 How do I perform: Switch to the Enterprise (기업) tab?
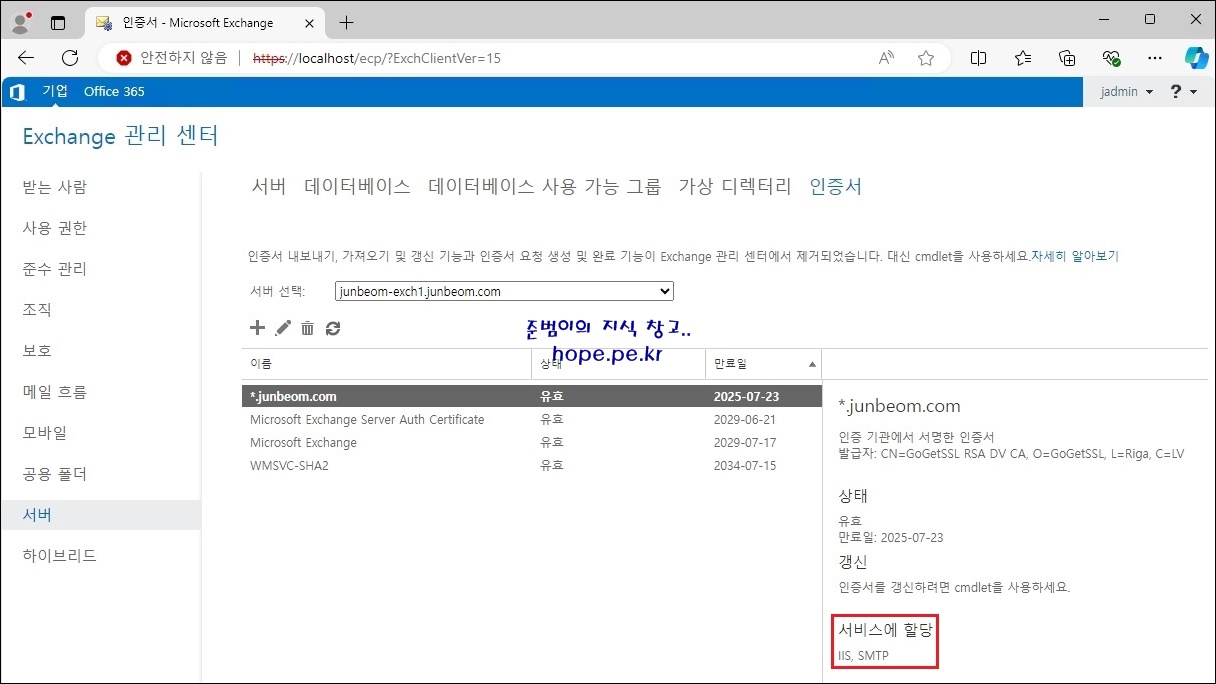pos(55,91)
